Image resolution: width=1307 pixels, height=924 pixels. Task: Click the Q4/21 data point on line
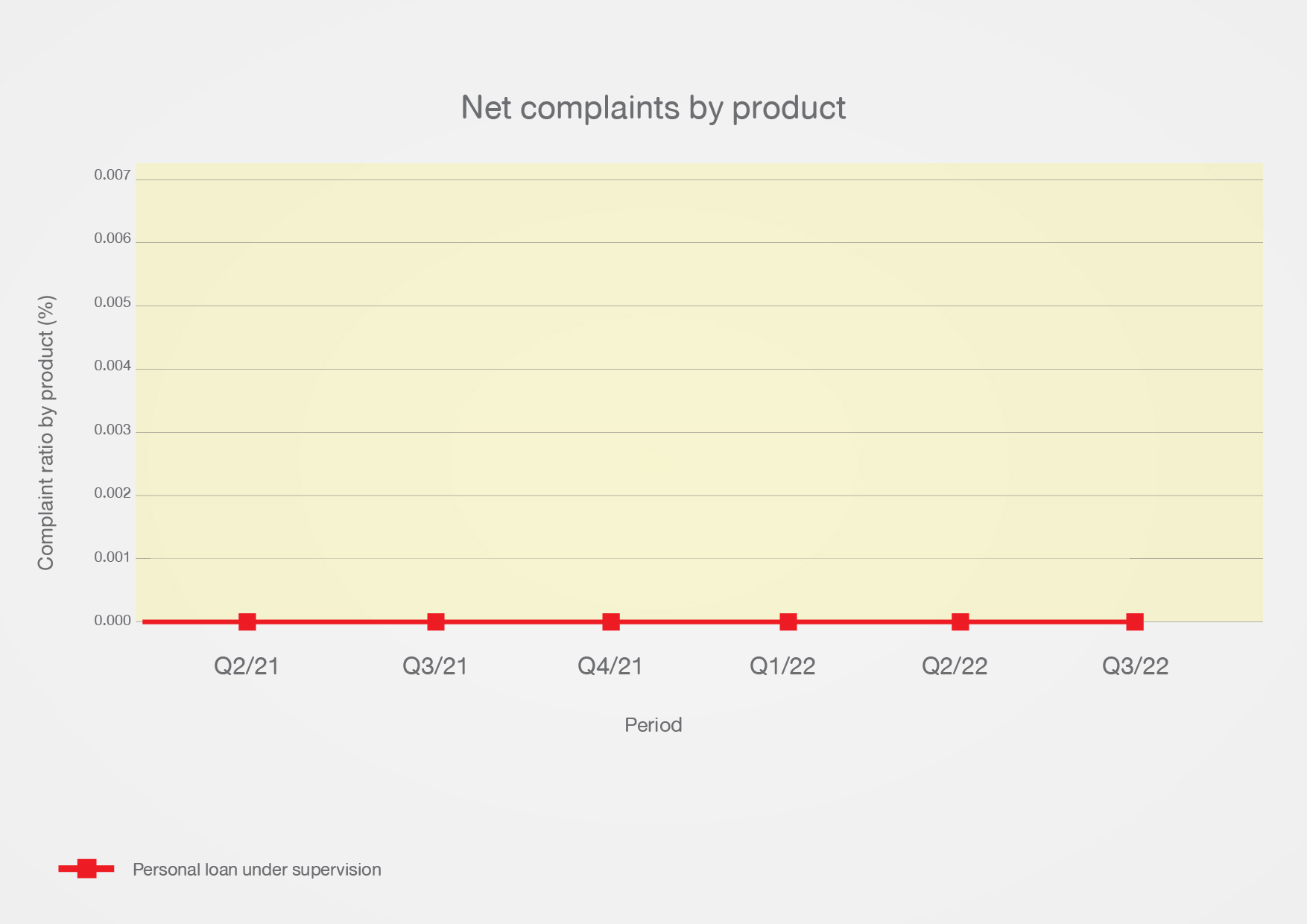611,621
